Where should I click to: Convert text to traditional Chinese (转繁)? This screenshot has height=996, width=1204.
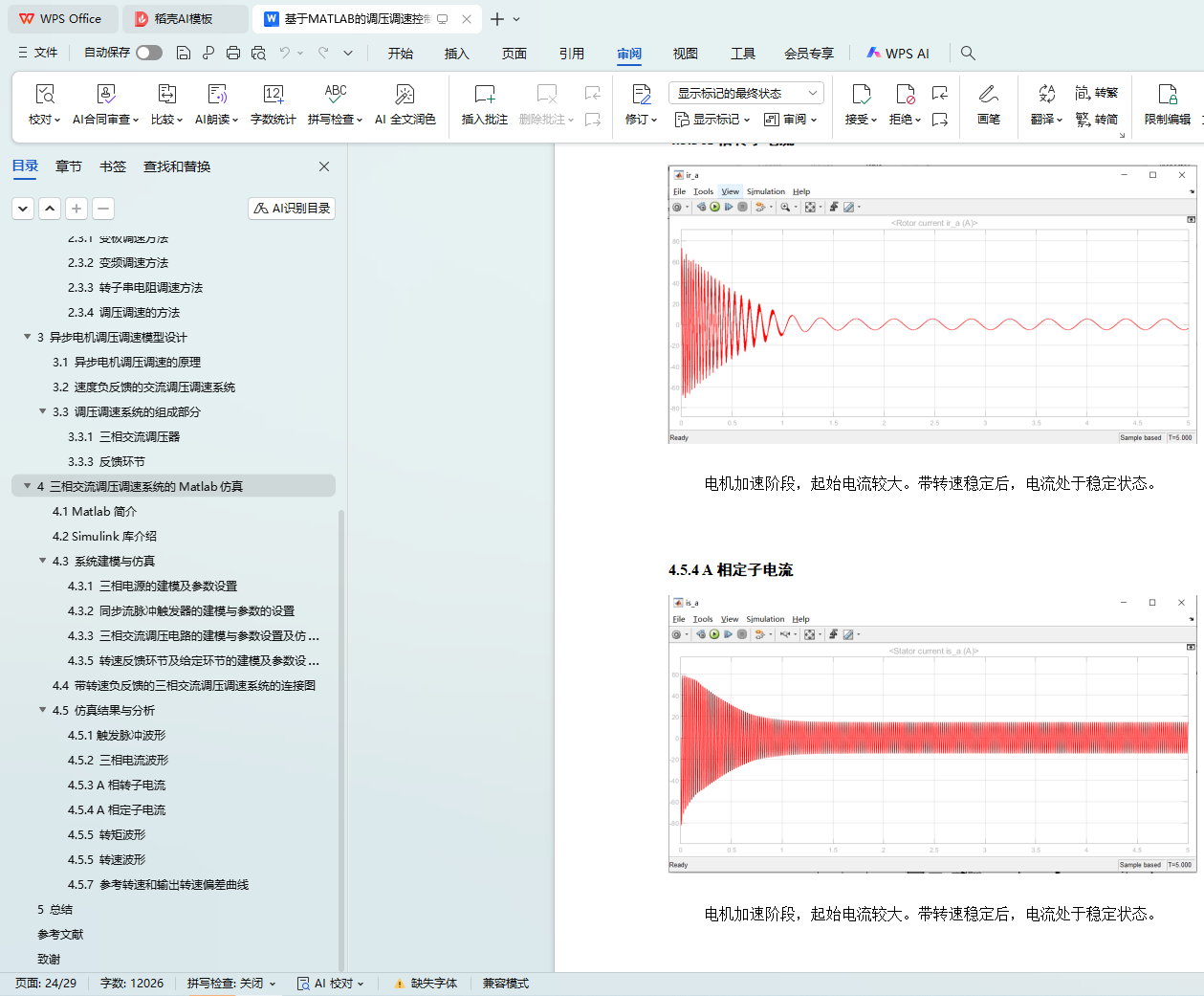pos(1096,93)
